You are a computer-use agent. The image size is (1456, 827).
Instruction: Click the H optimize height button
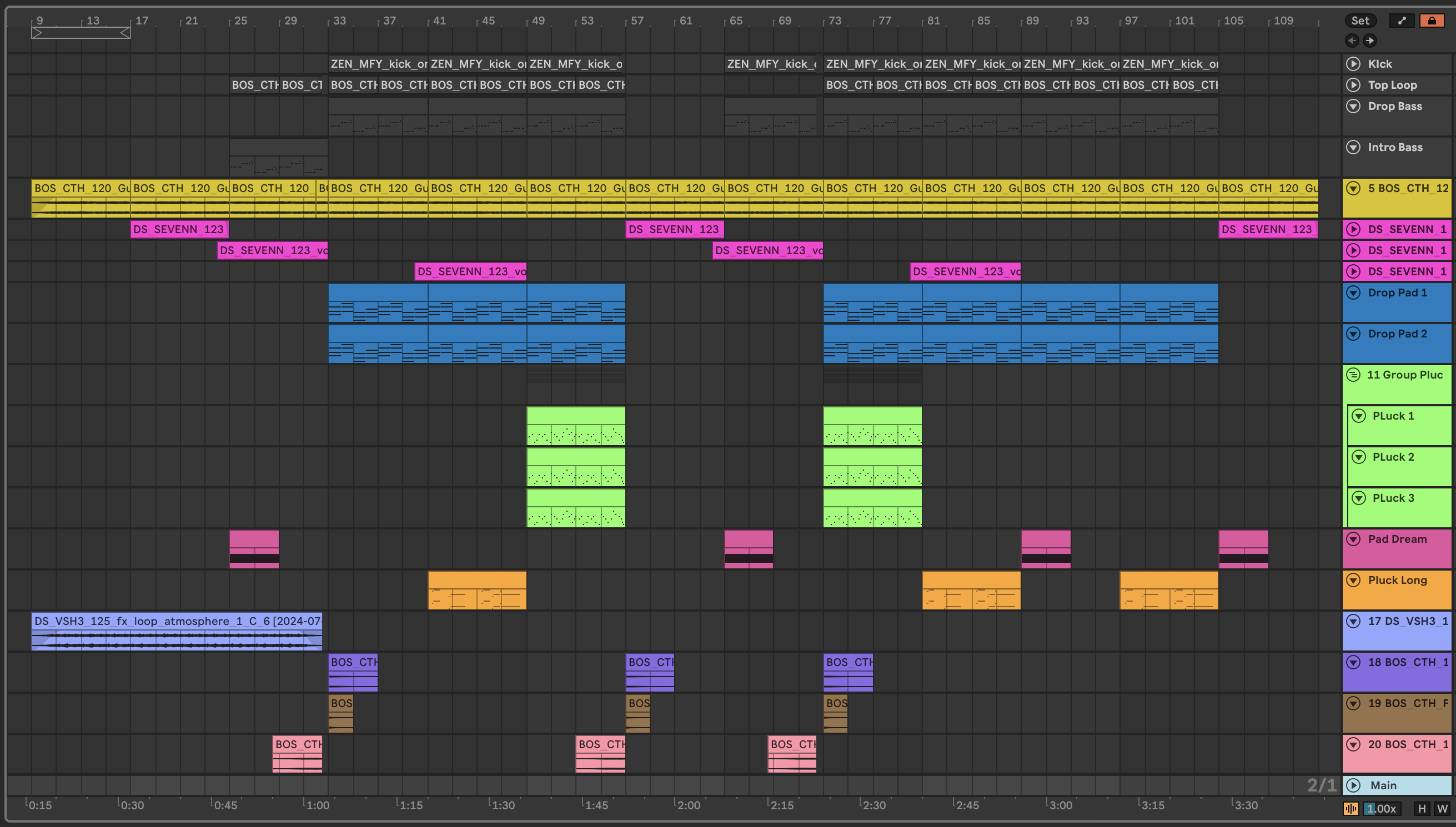tap(1422, 808)
